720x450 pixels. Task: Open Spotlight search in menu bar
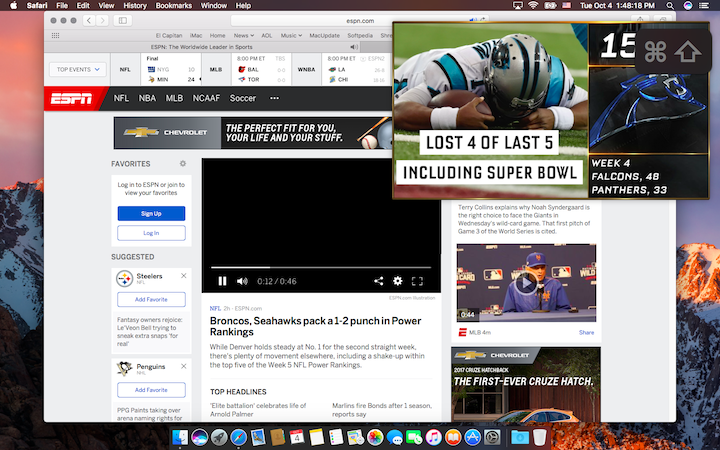tap(670, 6)
